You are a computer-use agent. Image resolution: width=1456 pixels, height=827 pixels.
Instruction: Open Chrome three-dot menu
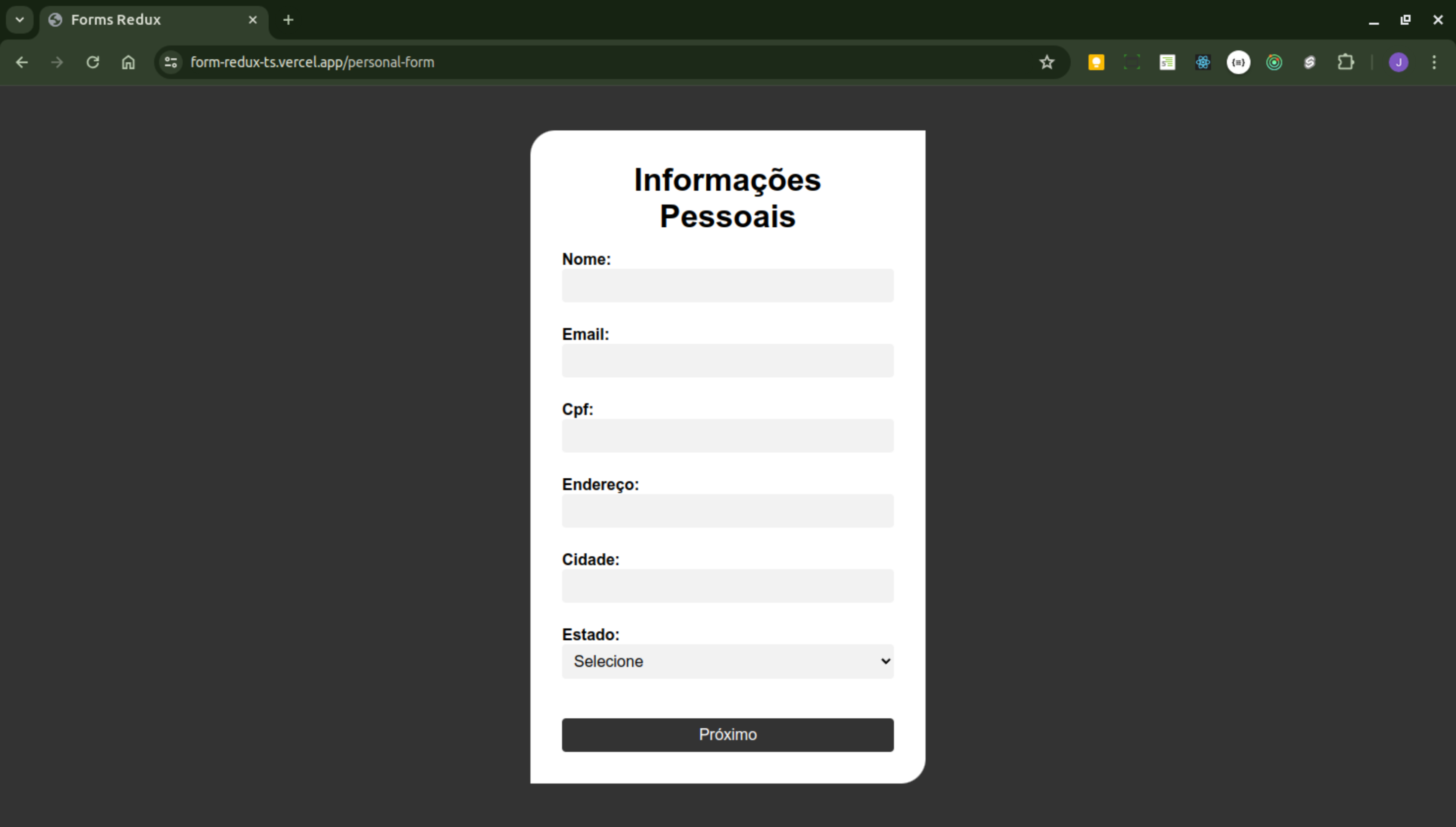(x=1434, y=62)
